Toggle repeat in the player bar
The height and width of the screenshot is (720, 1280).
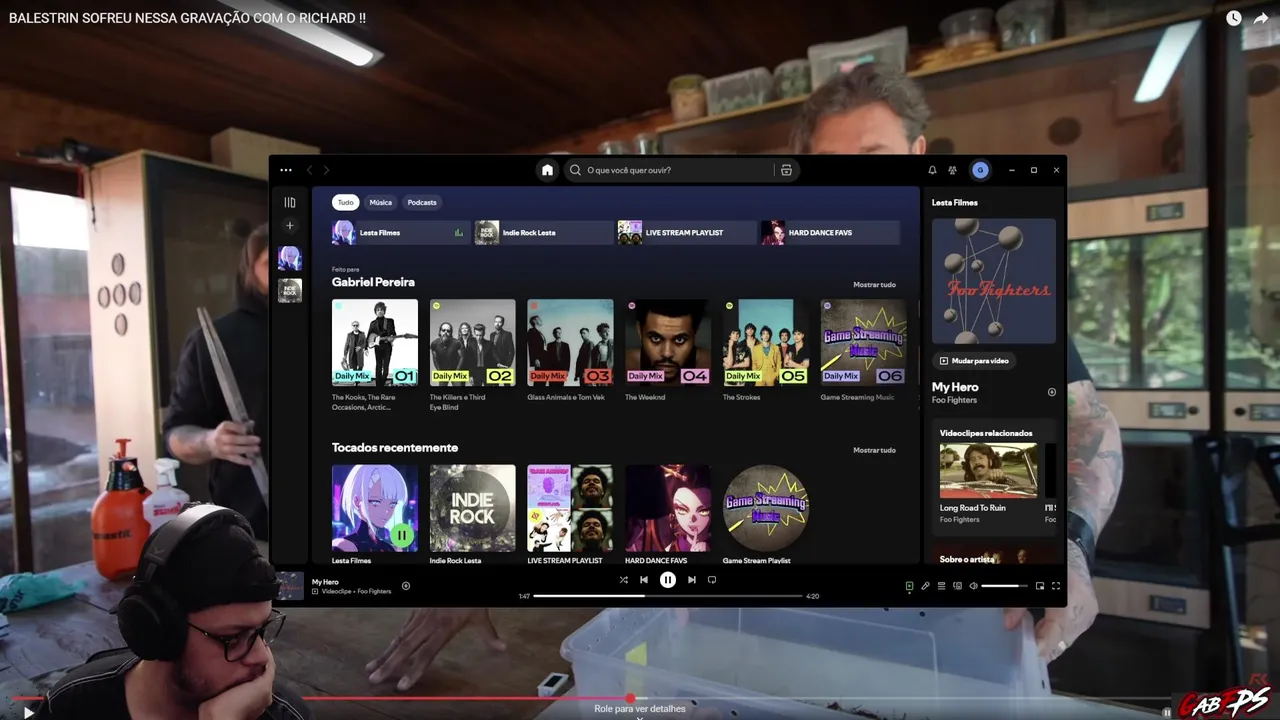click(x=712, y=580)
